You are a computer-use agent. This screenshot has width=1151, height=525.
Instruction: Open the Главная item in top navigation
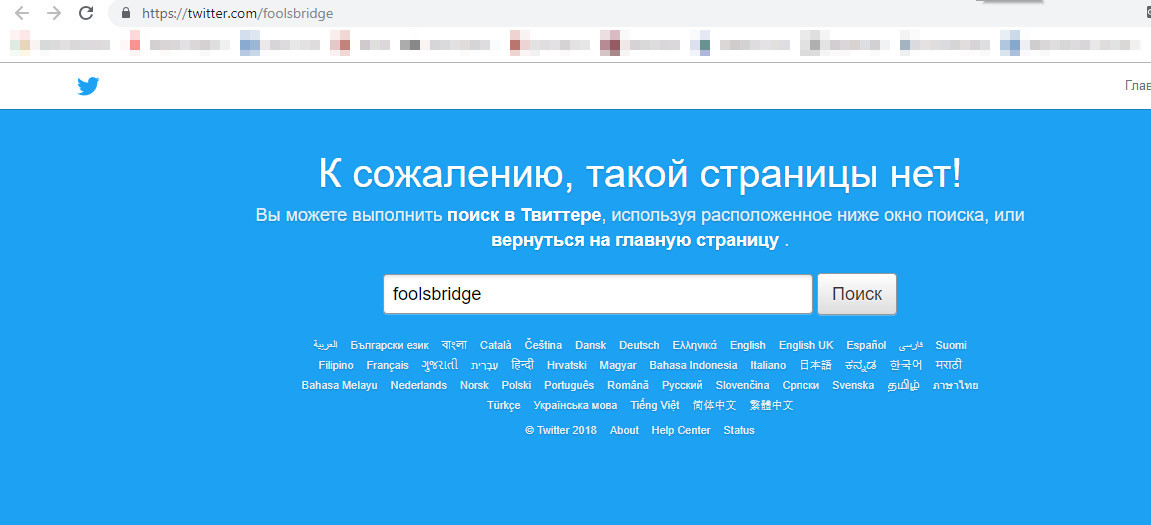1137,86
